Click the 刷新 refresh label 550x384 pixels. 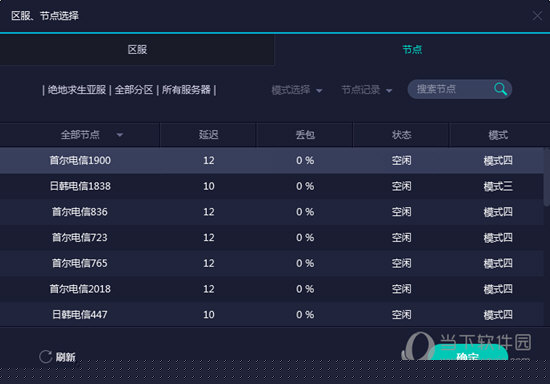(66, 357)
